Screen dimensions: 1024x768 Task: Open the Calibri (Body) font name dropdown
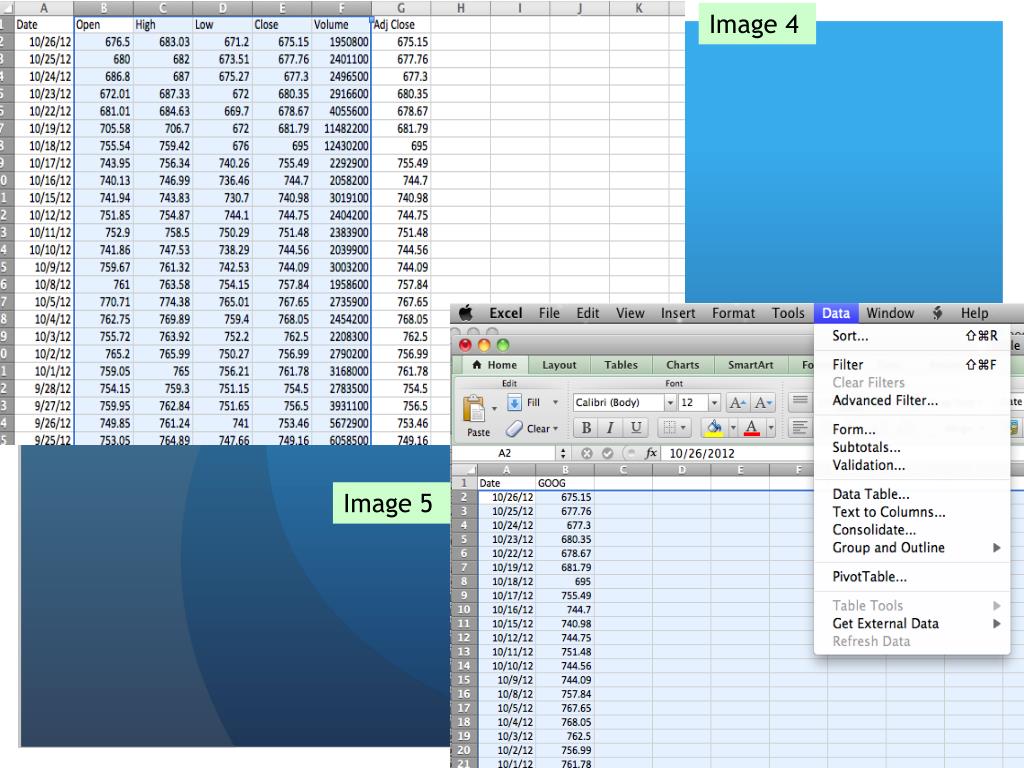click(670, 402)
